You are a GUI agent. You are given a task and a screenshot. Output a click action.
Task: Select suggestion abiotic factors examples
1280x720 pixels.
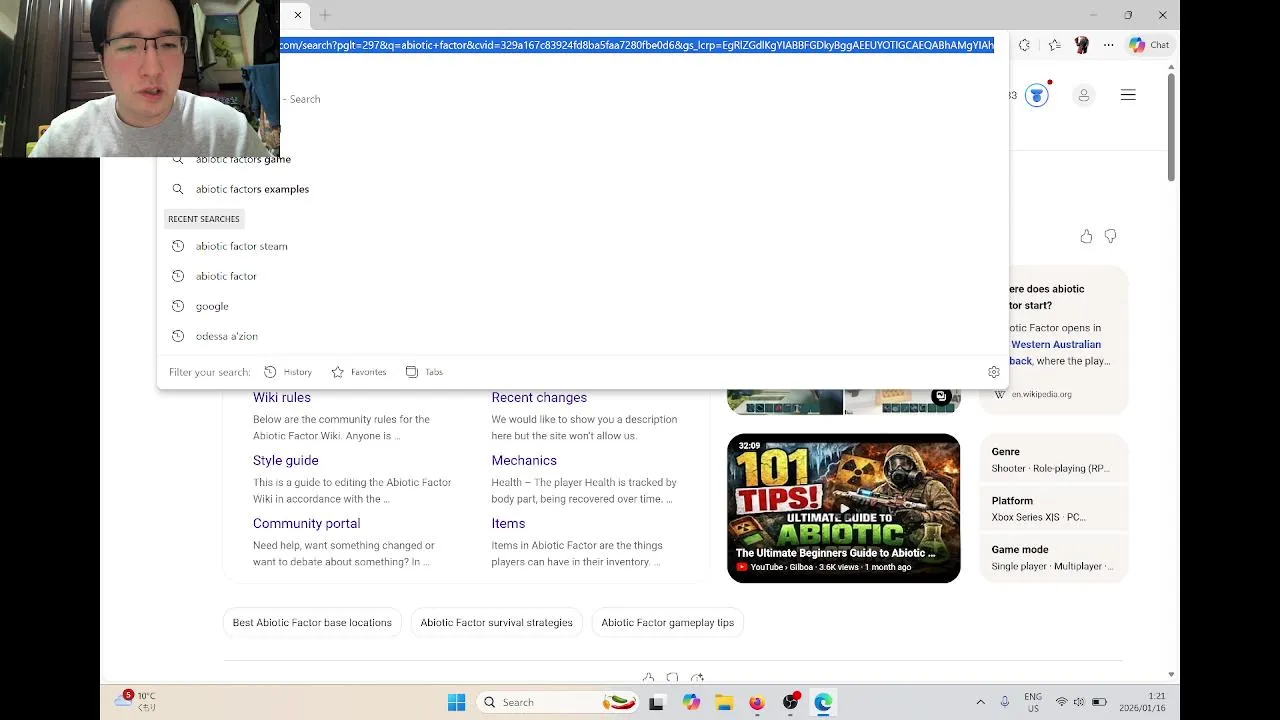point(582,189)
